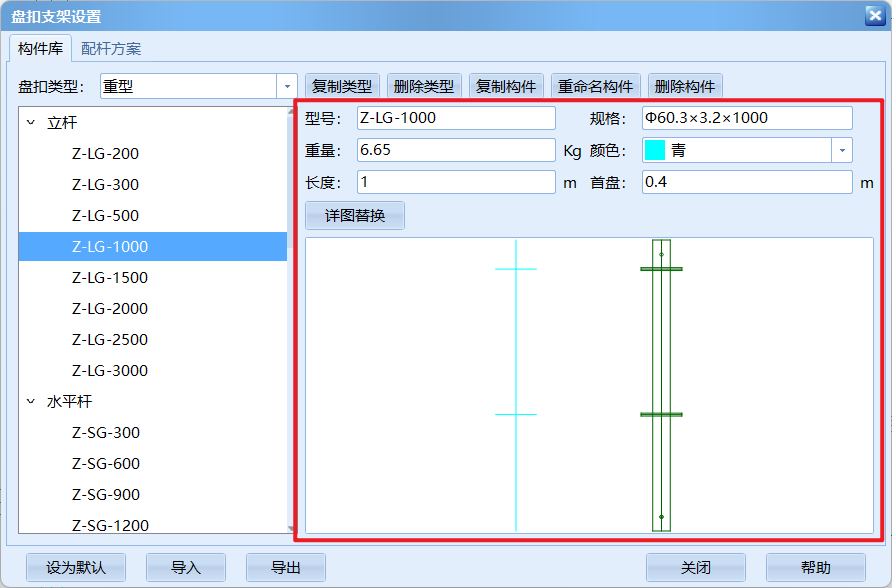This screenshot has height=588, width=892.
Task: Click the 删除构件 button
Action: [684, 85]
